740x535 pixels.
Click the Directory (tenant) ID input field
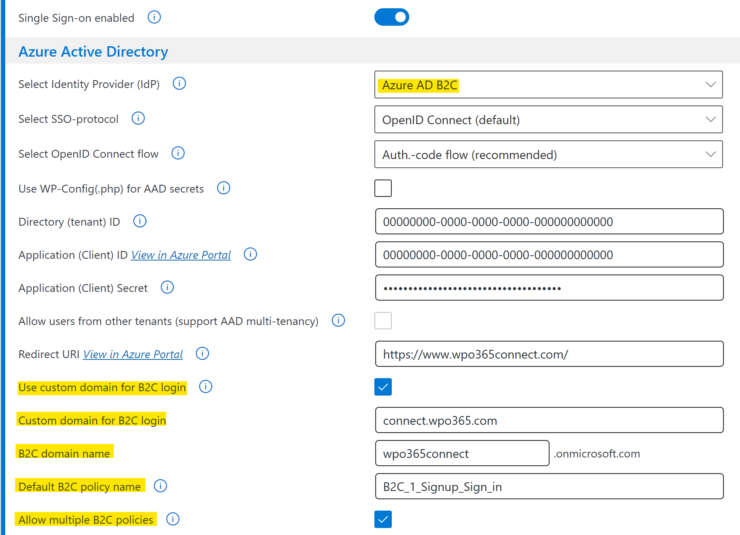(x=549, y=221)
